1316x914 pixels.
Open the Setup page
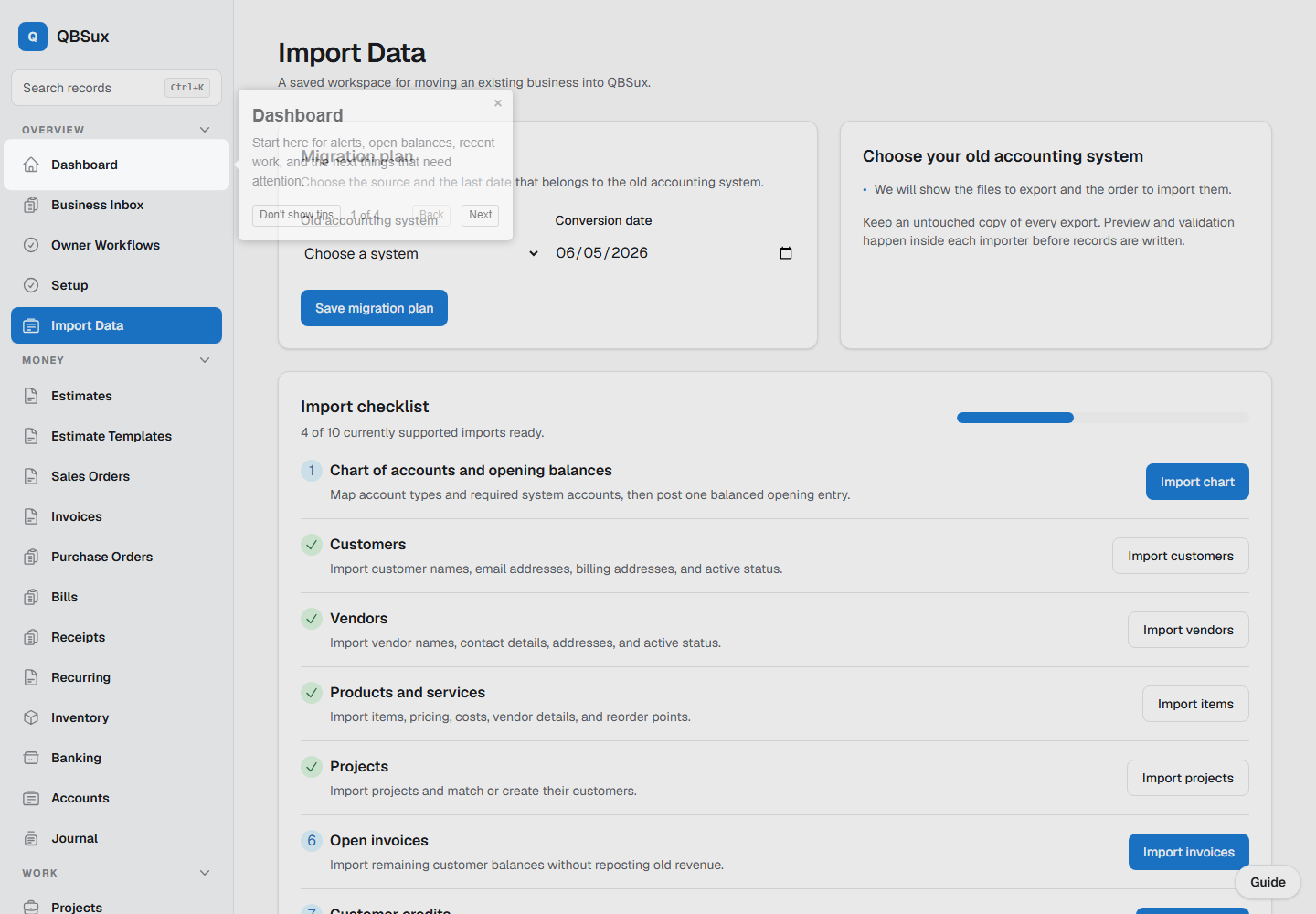(x=116, y=285)
